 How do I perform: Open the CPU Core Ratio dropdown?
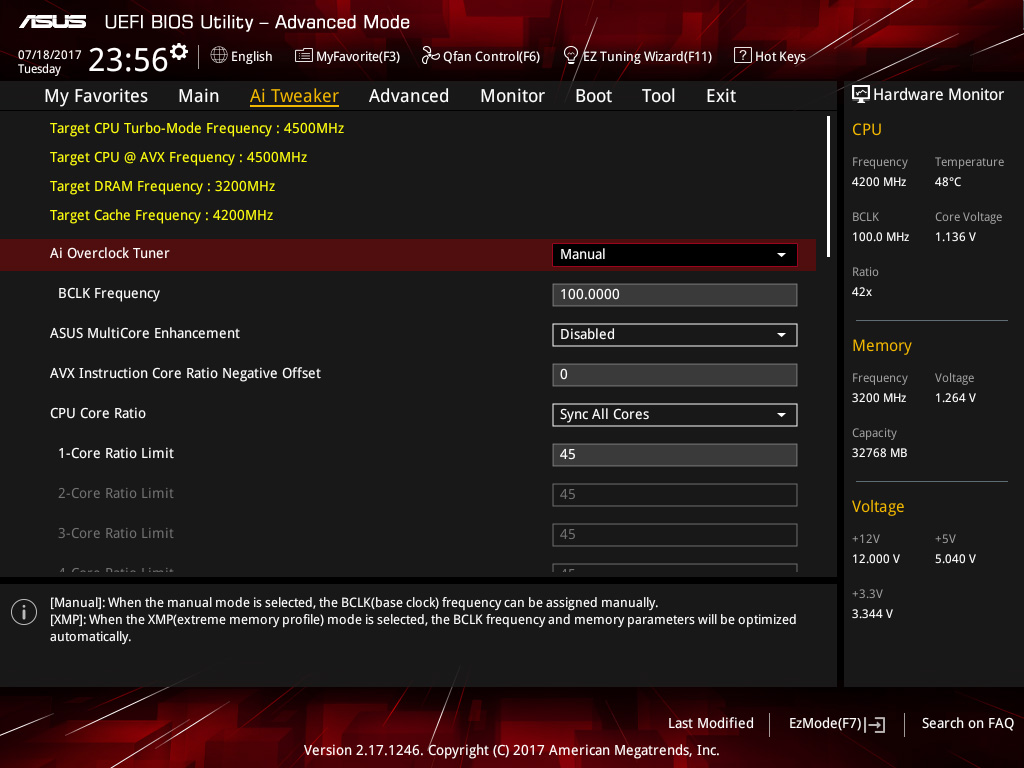coord(675,415)
